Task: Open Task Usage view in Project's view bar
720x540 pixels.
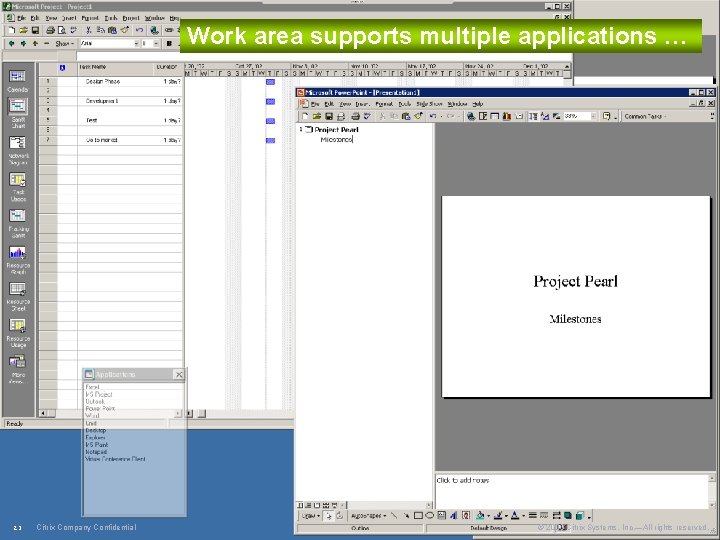Action: 17,186
